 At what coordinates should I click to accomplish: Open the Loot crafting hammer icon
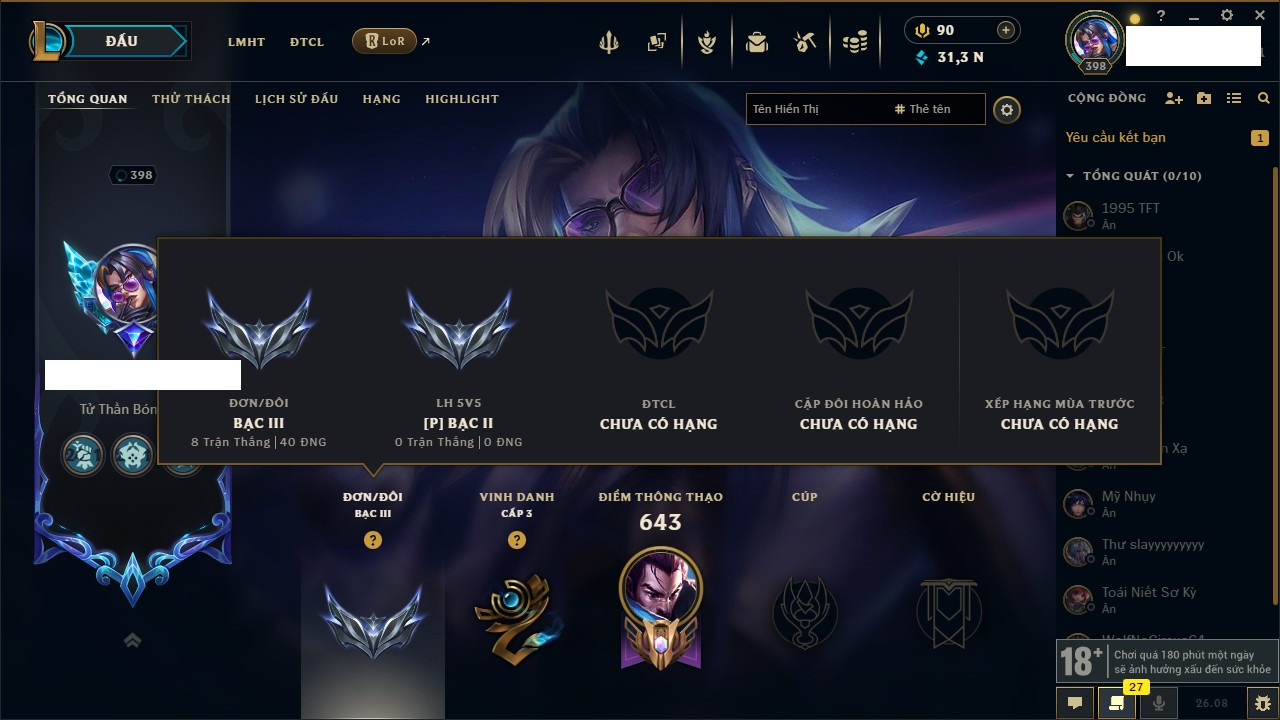point(805,42)
